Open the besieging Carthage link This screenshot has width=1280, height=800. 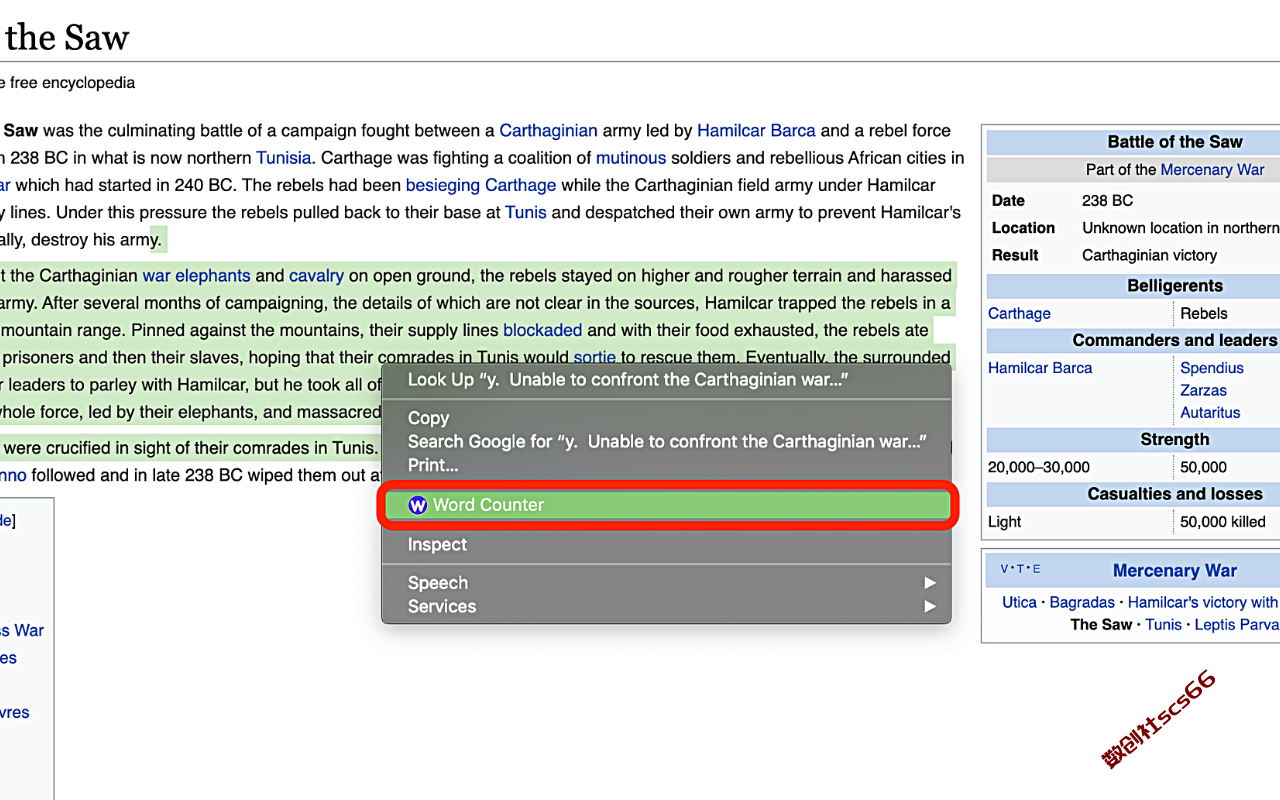coord(481,185)
